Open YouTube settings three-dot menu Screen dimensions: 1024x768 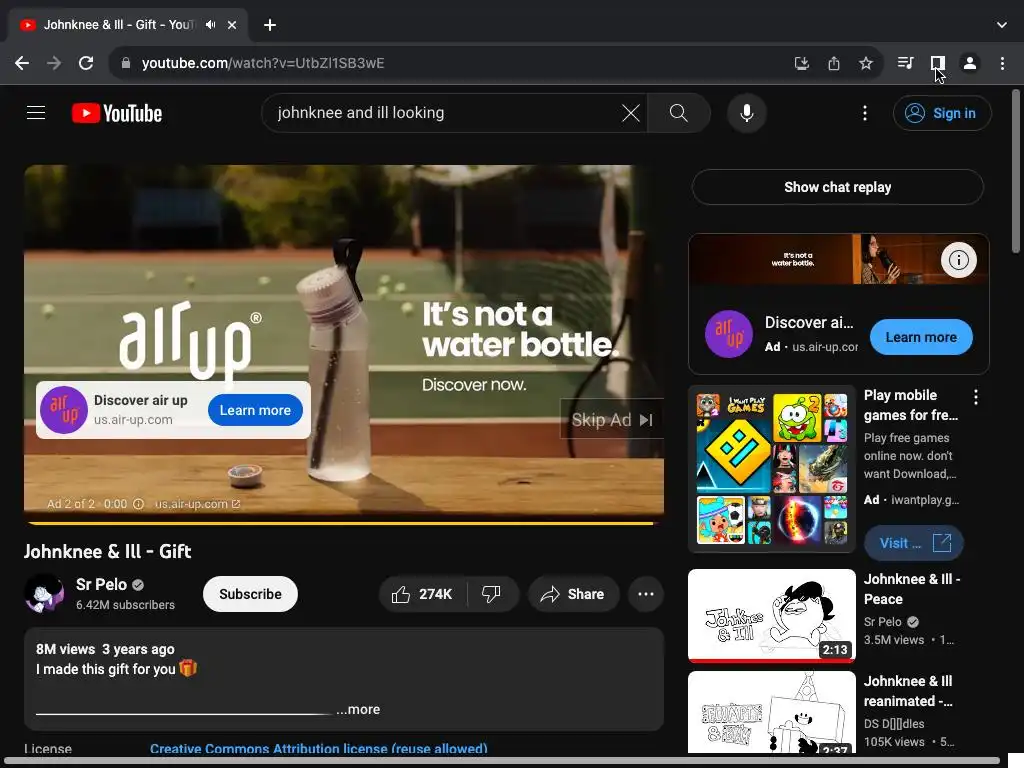(x=865, y=113)
